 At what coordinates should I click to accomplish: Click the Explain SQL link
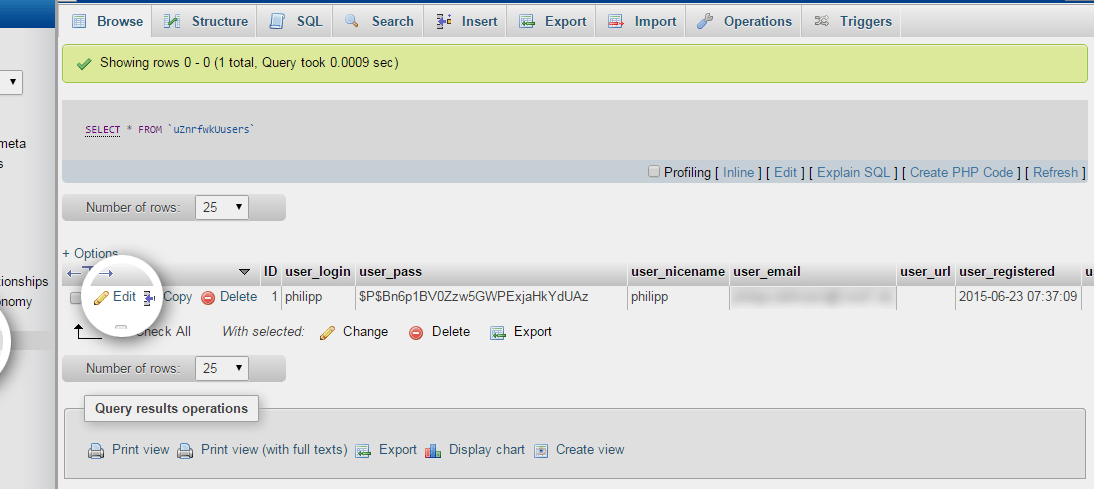tap(853, 172)
